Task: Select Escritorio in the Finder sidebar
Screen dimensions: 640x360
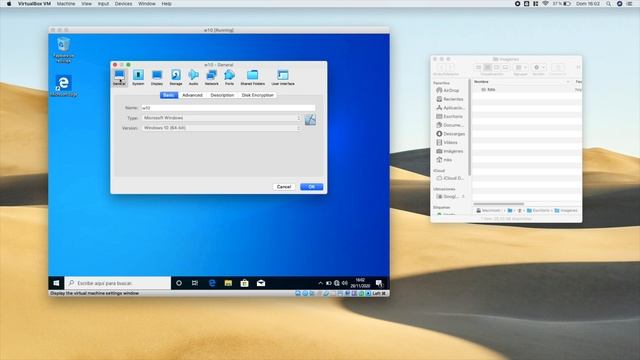Action: coord(450,116)
